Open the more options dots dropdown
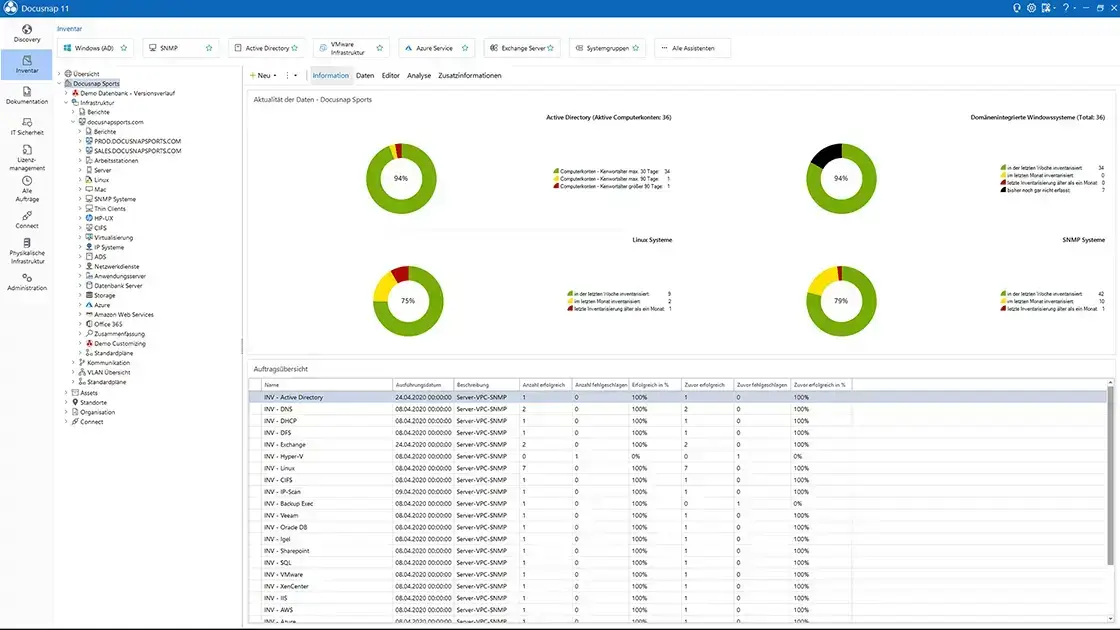This screenshot has height=630, width=1120. pos(291,75)
